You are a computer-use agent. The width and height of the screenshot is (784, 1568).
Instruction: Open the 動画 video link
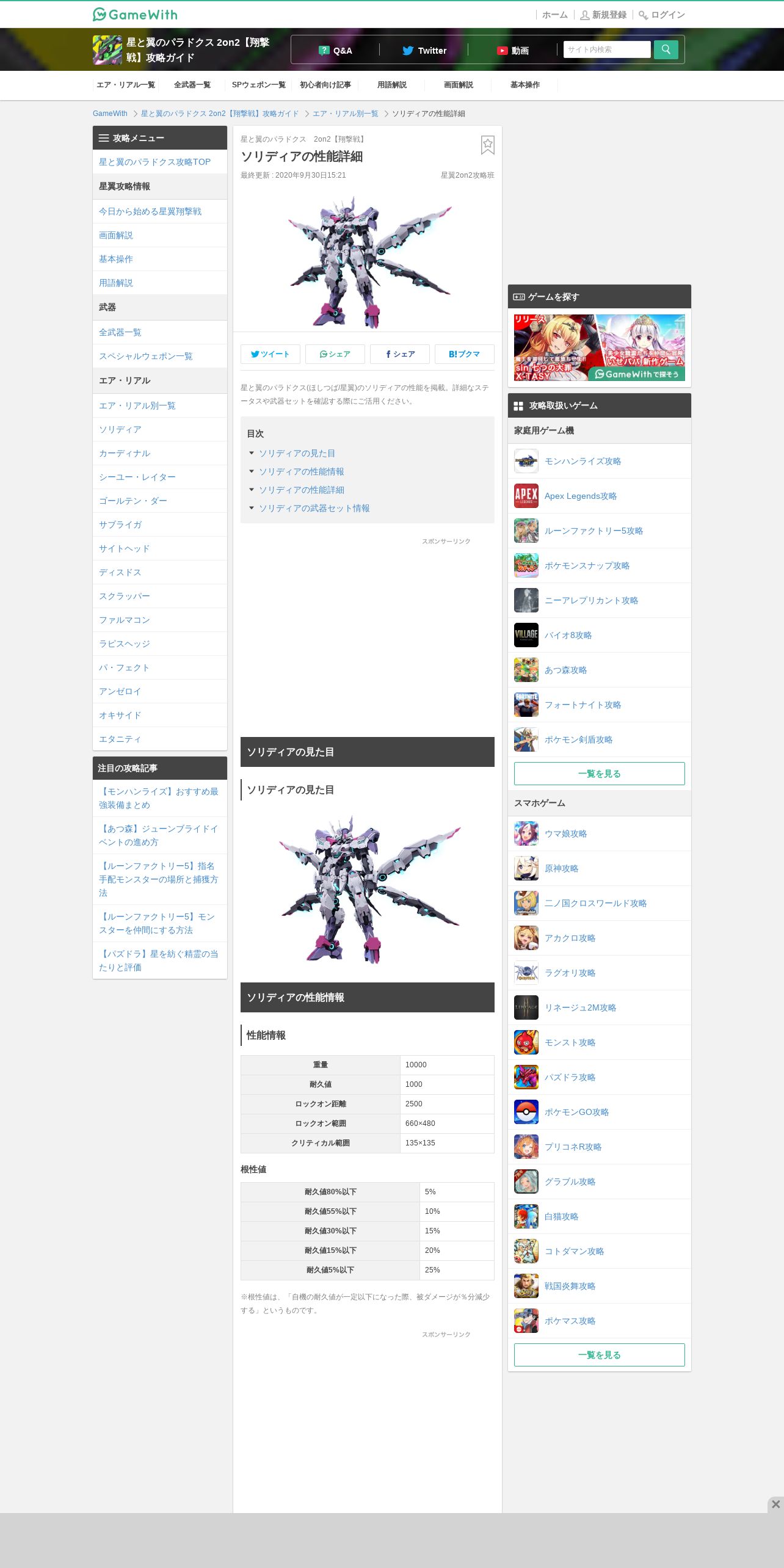pos(512,50)
